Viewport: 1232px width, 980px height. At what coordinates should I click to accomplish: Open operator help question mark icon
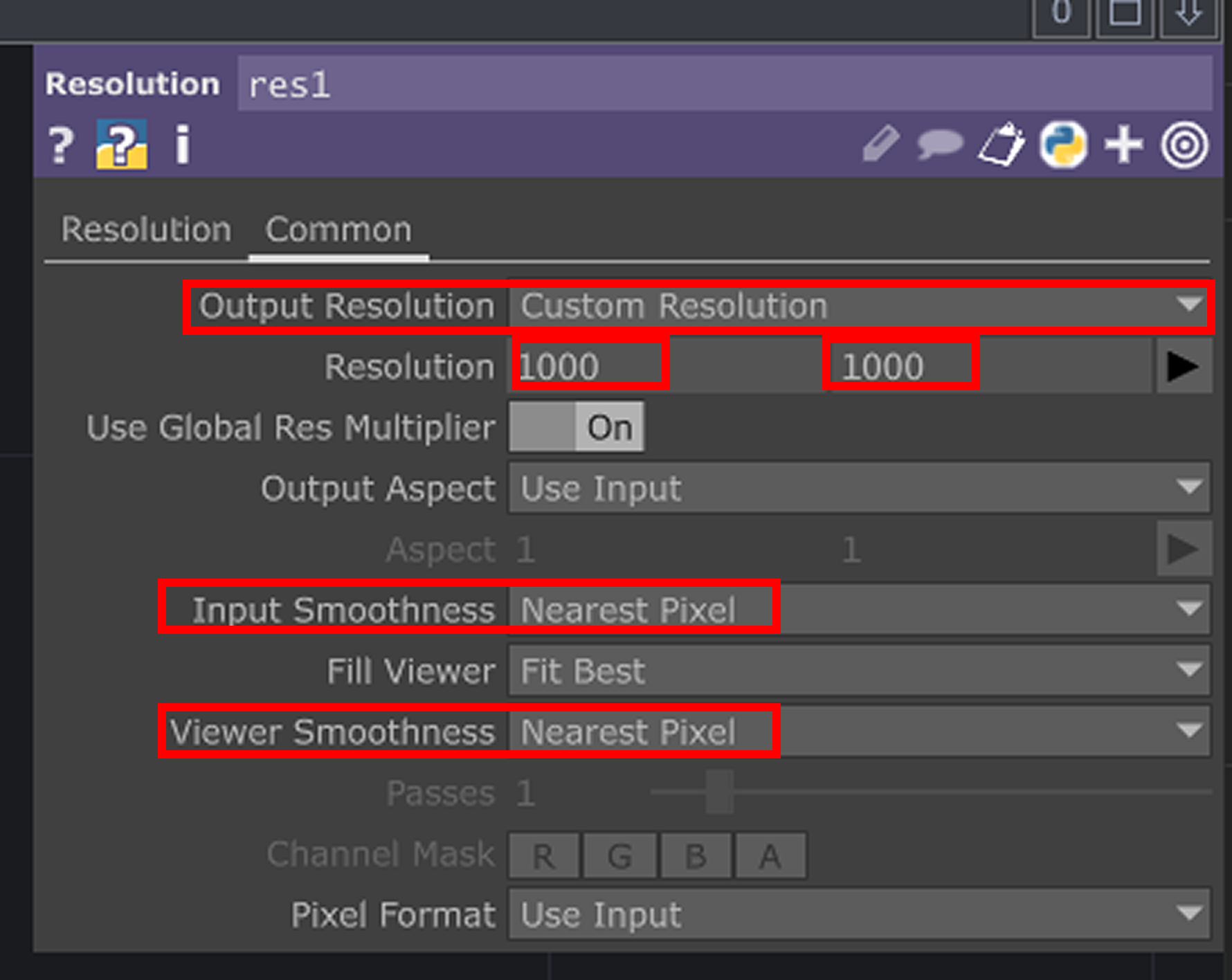[x=61, y=145]
